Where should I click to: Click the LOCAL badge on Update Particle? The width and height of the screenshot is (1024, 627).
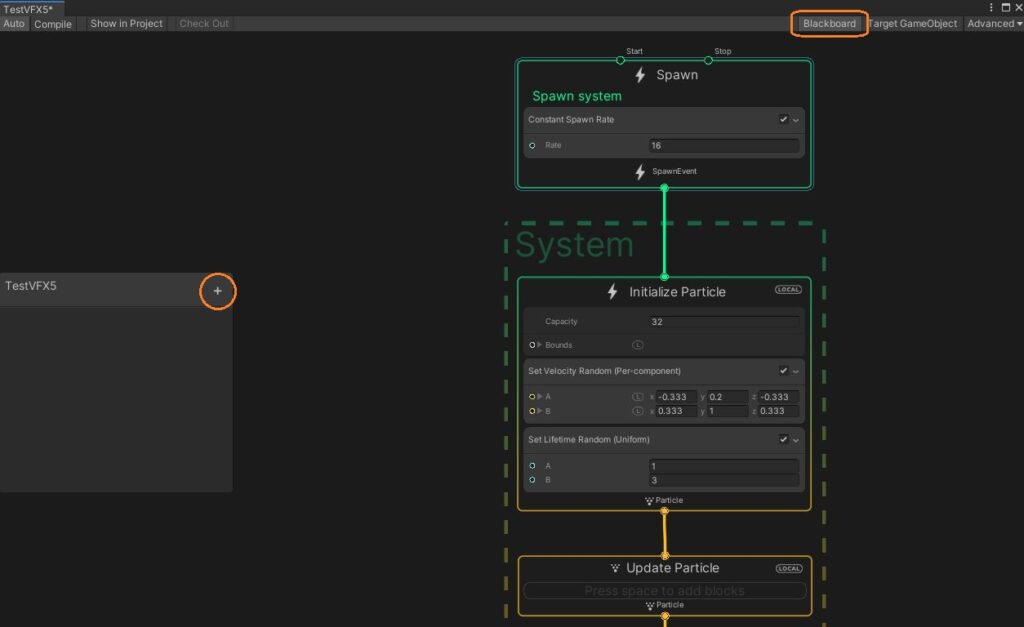point(788,568)
